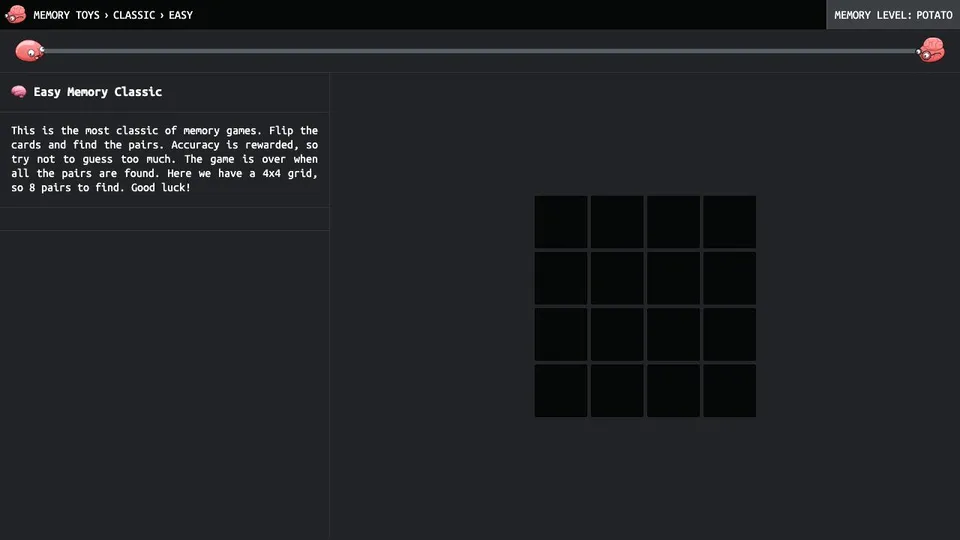Click the MEMORY LEVEL: POTATO badge
This screenshot has width=960, height=540.
pos(893,15)
